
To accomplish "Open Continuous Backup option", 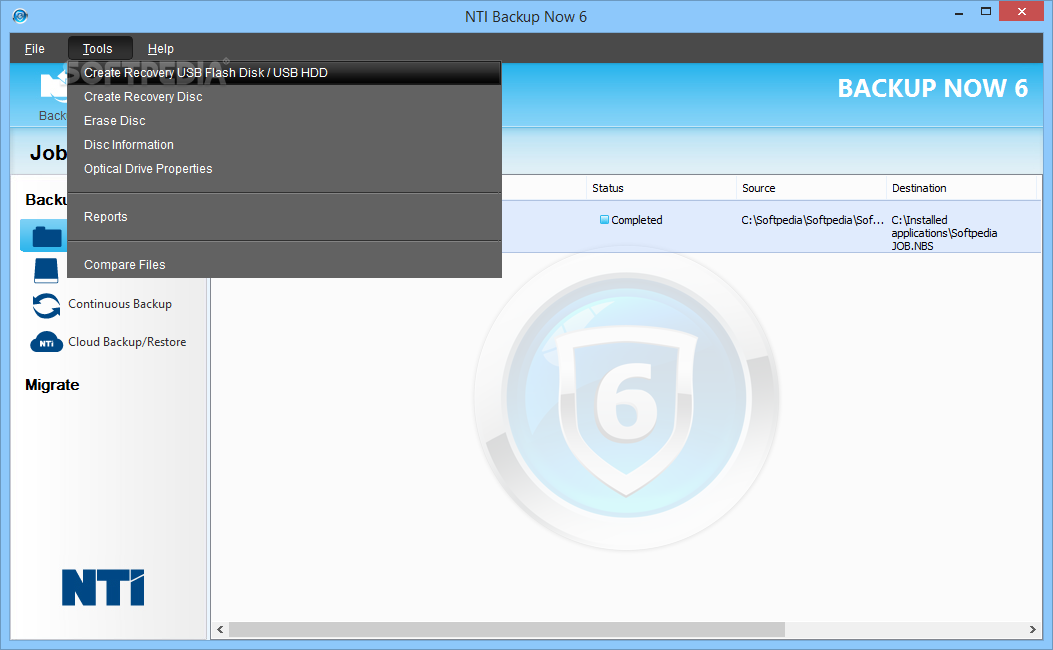I will [x=120, y=304].
